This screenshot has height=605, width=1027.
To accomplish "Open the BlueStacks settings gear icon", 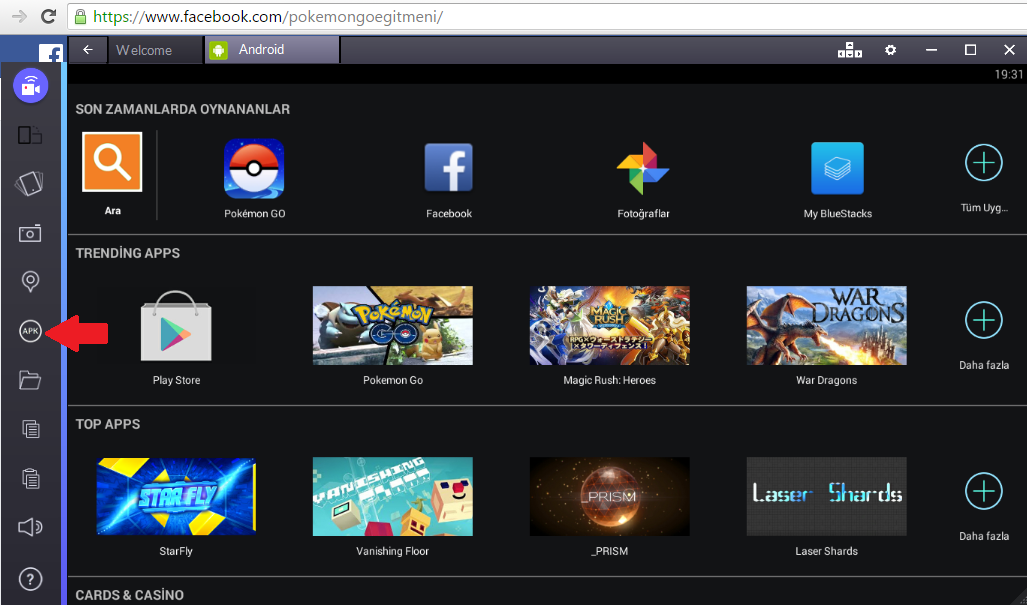I will tap(890, 50).
